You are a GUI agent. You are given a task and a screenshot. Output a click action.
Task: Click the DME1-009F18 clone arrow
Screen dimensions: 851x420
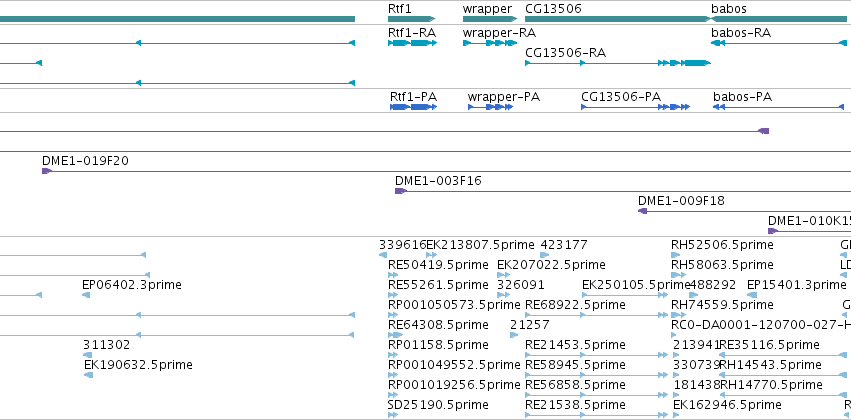pyautogui.click(x=643, y=211)
